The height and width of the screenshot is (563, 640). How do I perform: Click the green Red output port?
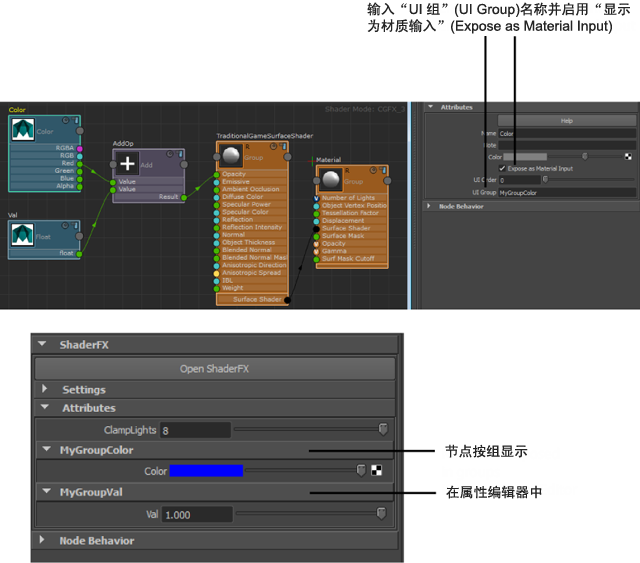click(x=80, y=164)
